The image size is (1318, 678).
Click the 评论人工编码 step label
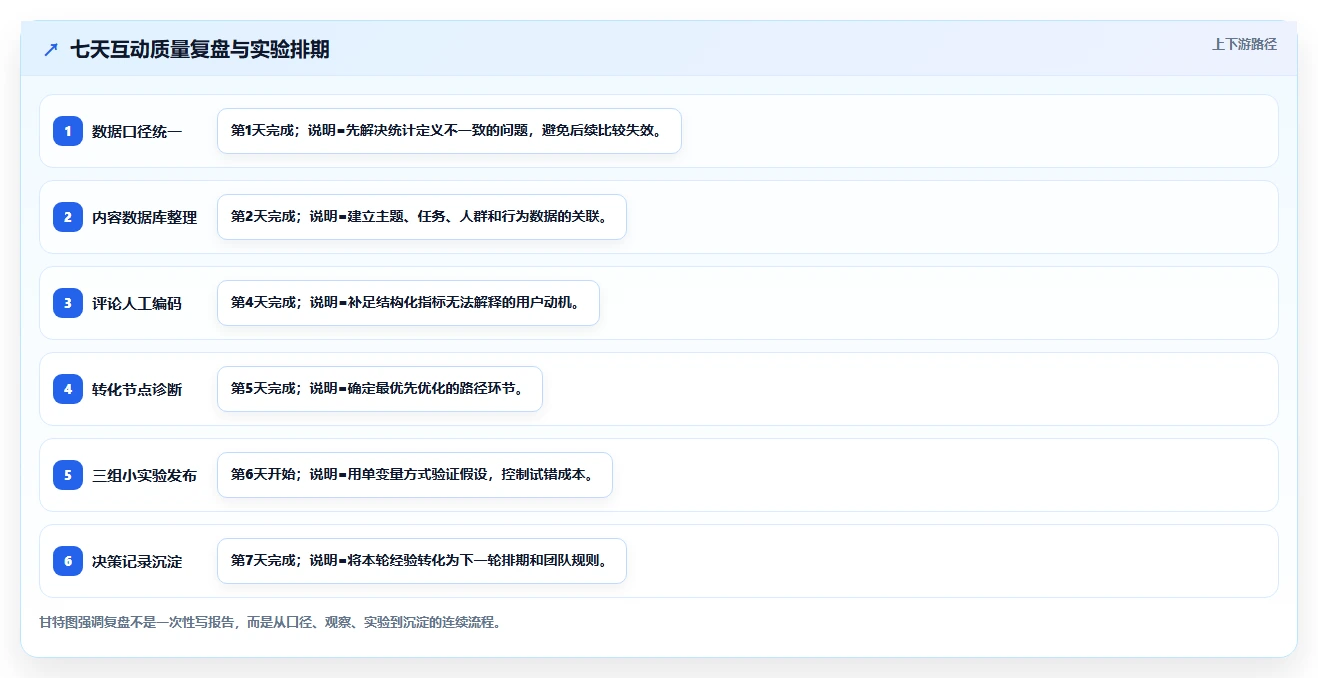pos(137,303)
